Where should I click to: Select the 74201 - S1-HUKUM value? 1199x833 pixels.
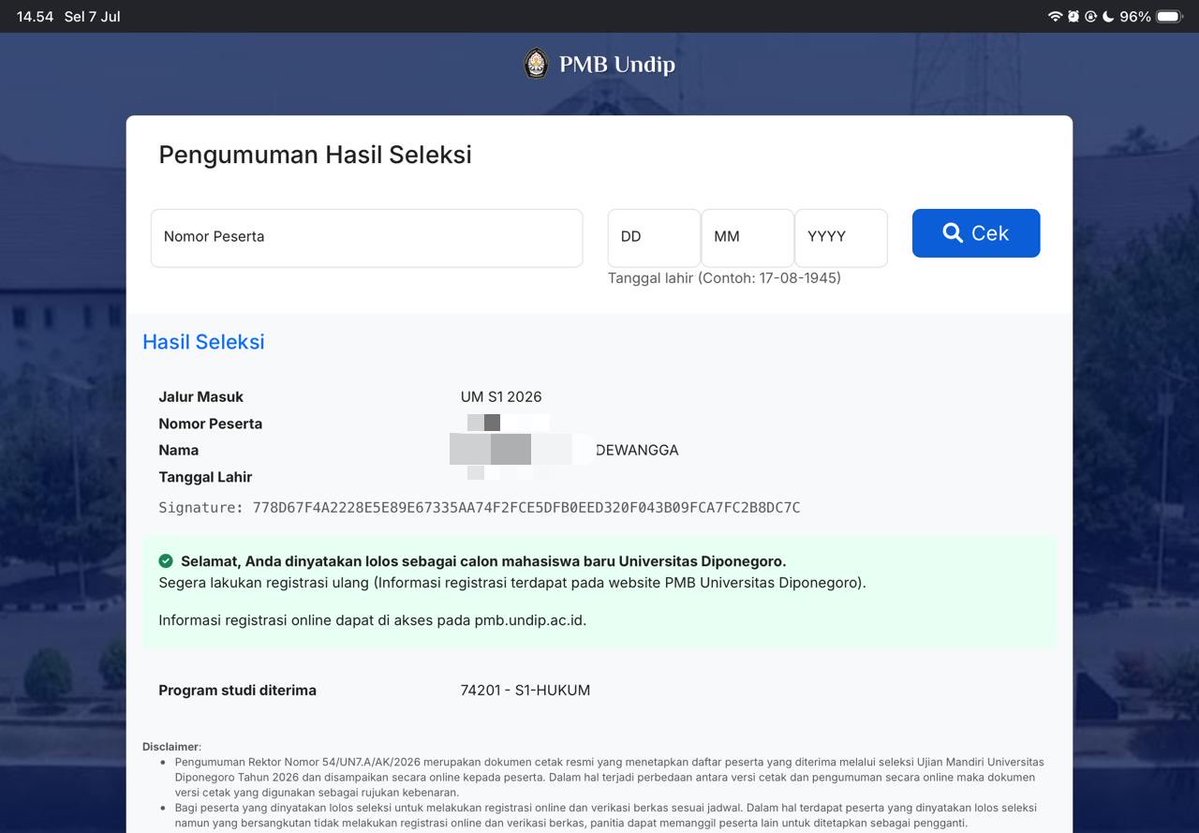point(525,691)
